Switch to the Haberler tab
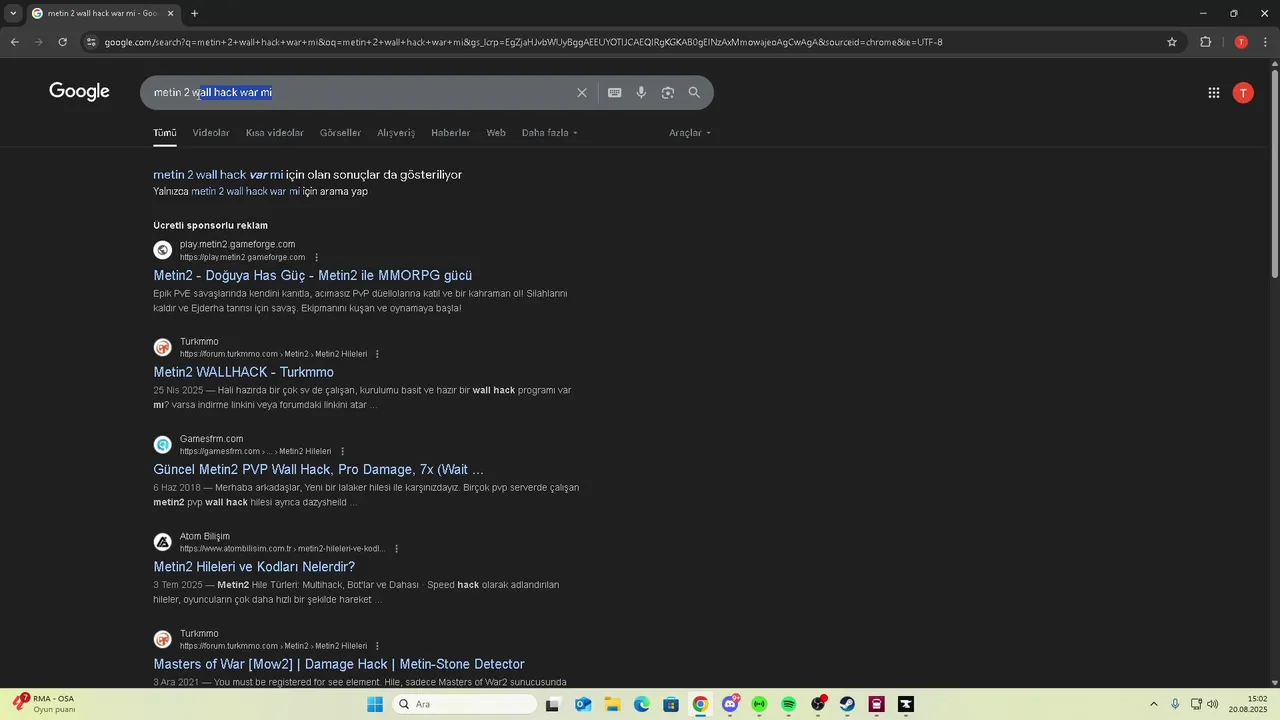The image size is (1280, 720). [450, 133]
